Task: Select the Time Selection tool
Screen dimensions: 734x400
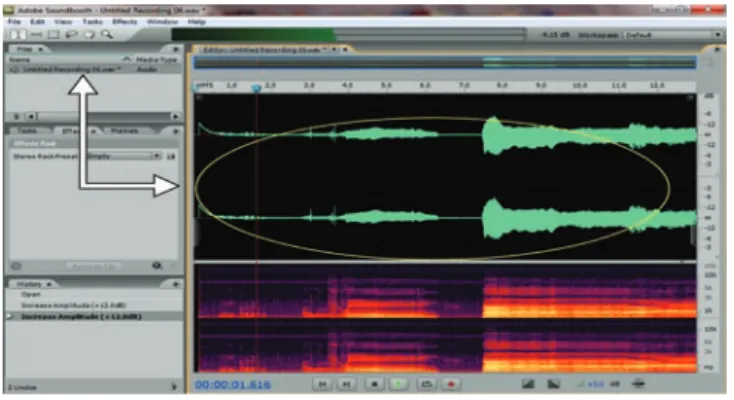Action: click(19, 35)
